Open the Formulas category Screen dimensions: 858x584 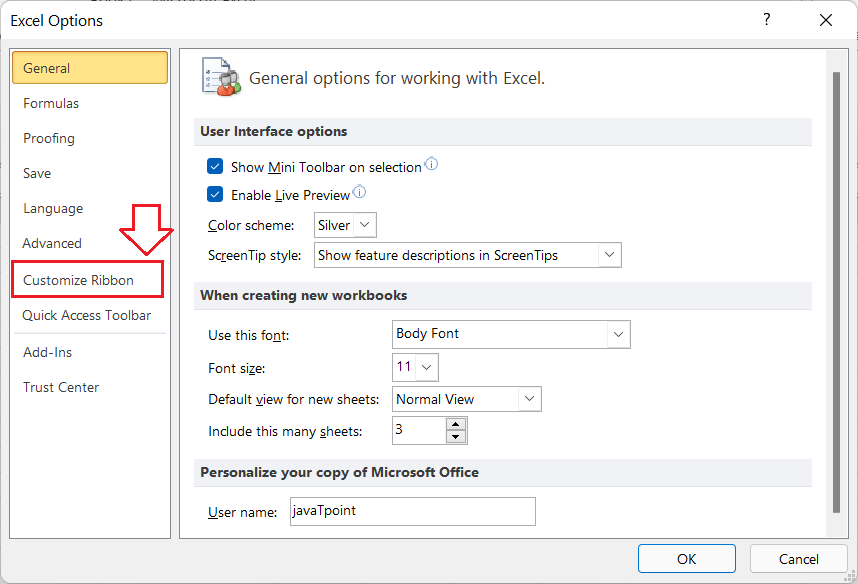click(x=51, y=103)
